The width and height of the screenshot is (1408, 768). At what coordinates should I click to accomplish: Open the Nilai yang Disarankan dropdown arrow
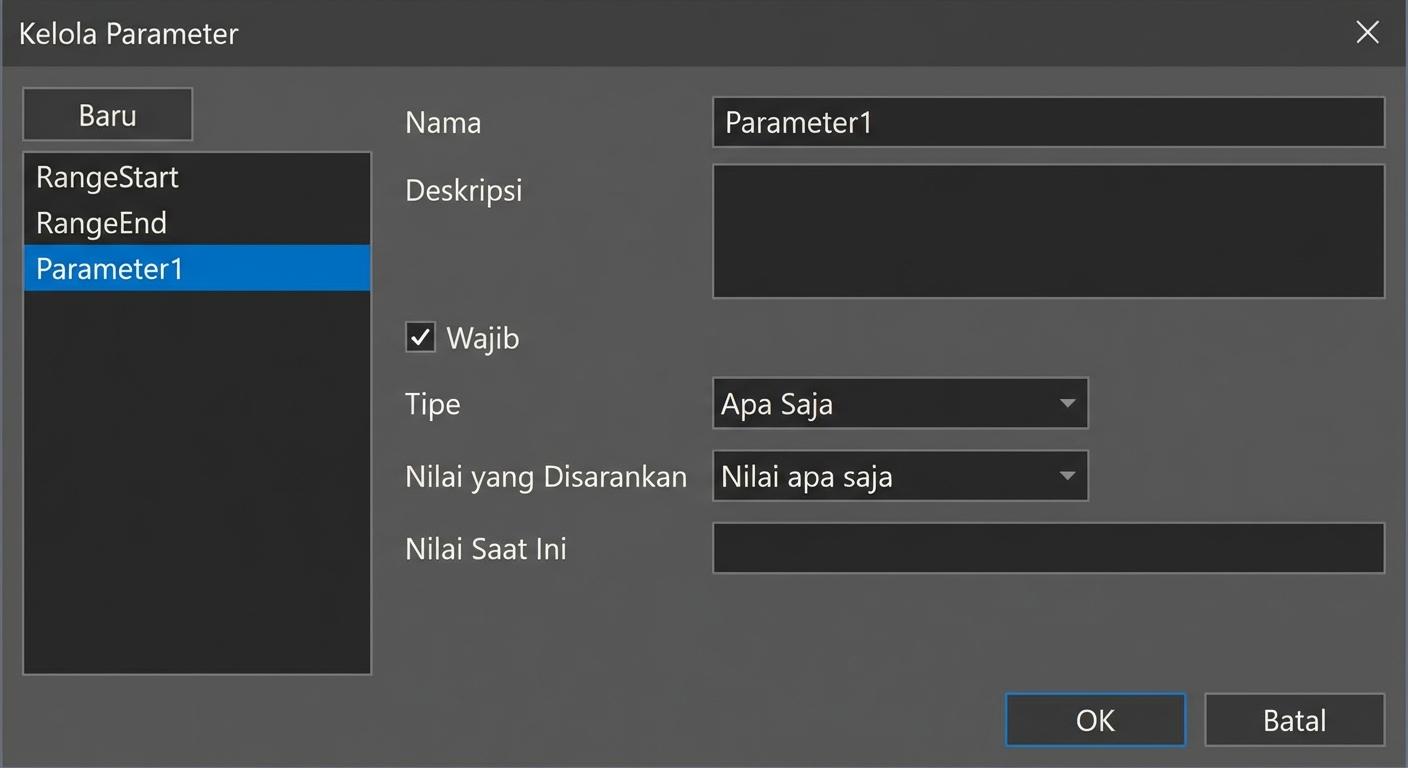coord(1068,476)
